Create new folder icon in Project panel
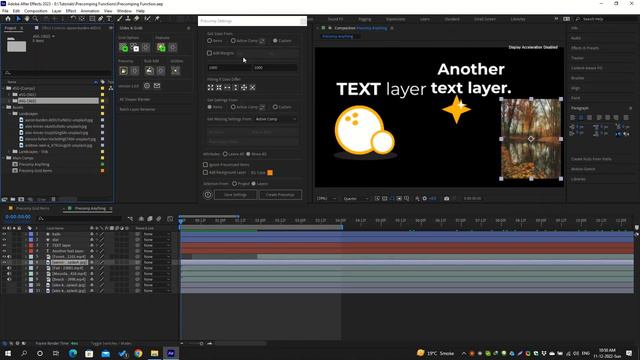 13,200
